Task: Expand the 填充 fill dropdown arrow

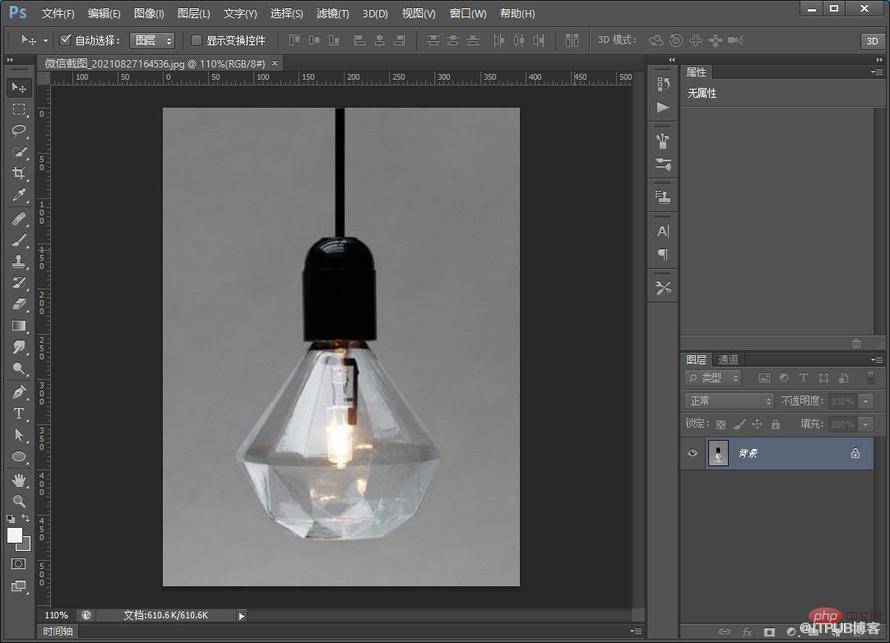Action: 866,425
